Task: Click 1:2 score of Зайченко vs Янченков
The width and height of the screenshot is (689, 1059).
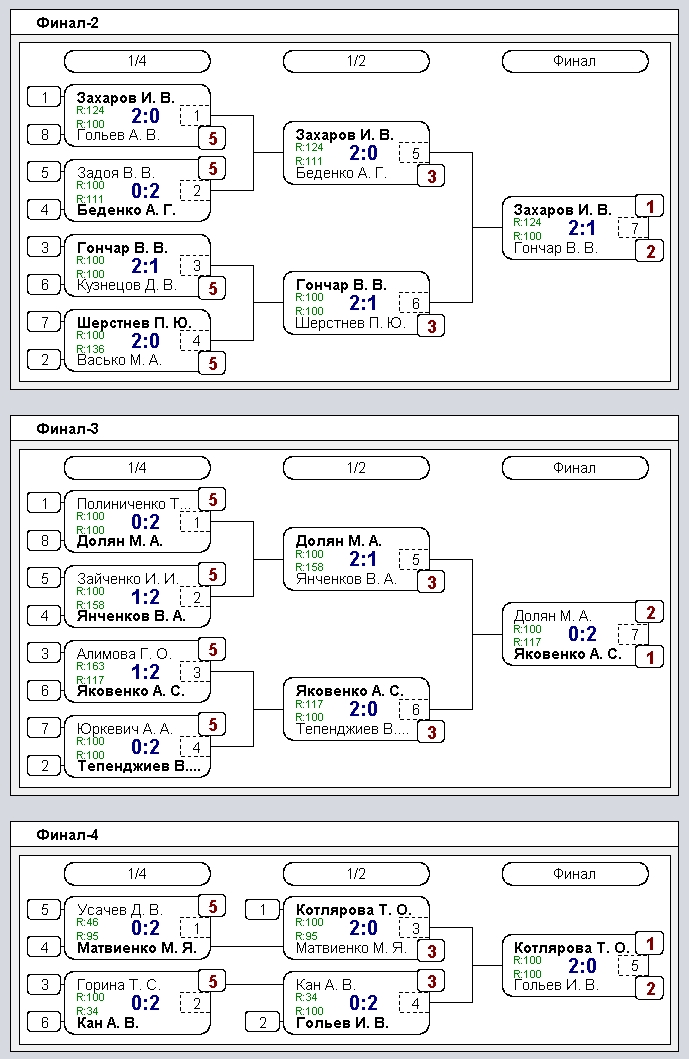Action: click(x=145, y=597)
